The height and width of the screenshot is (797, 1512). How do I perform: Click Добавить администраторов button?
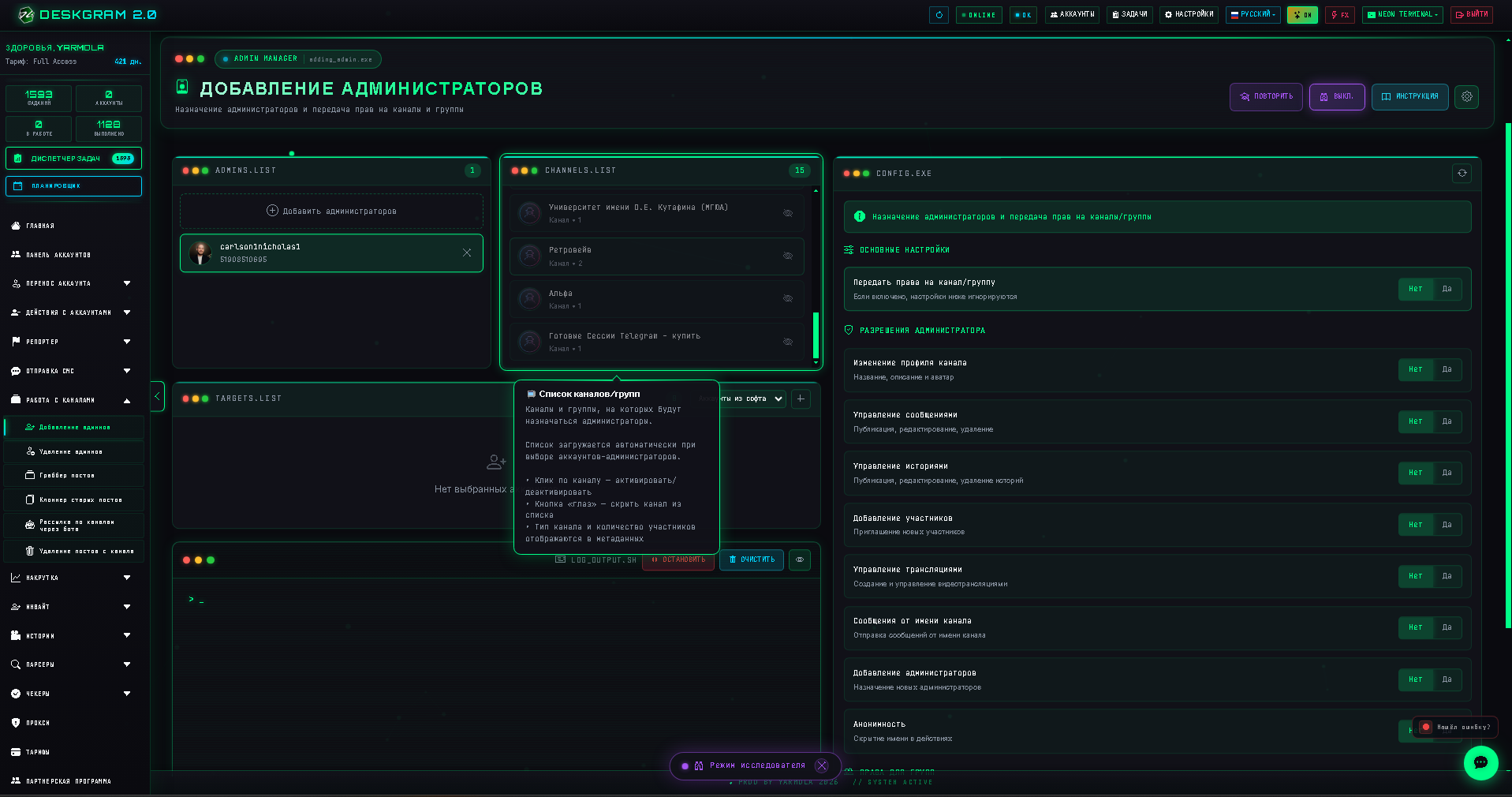pos(331,211)
